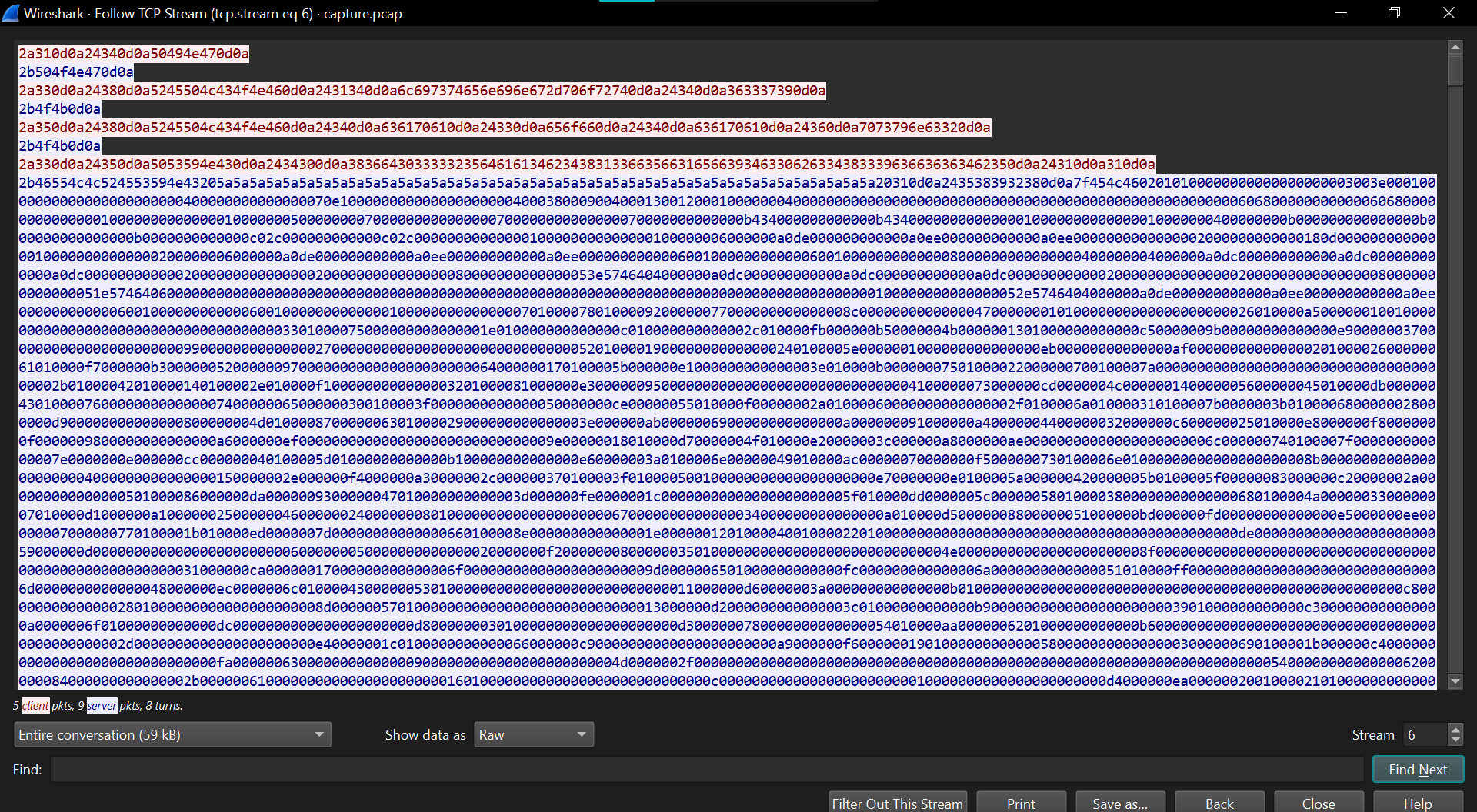Restore down the Wireshark window
Screen dimensions: 1477x812
point(1394,13)
